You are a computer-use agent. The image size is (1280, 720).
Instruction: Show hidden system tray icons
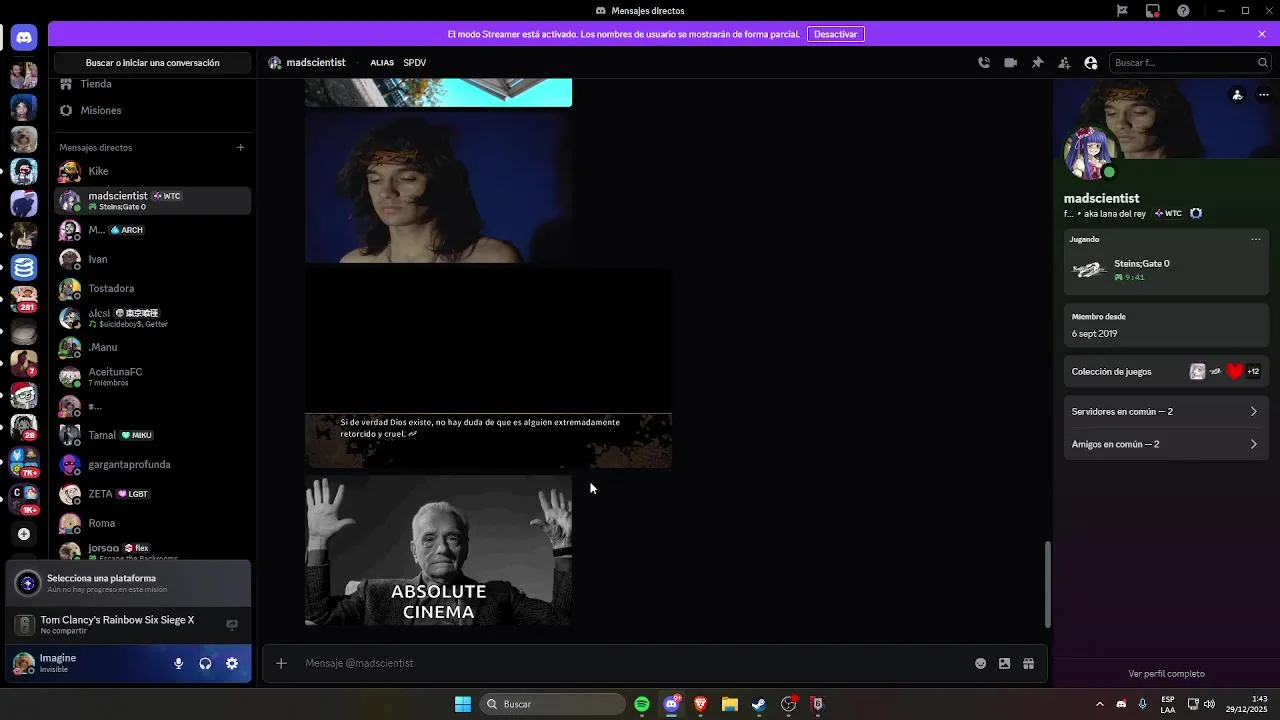1100,704
